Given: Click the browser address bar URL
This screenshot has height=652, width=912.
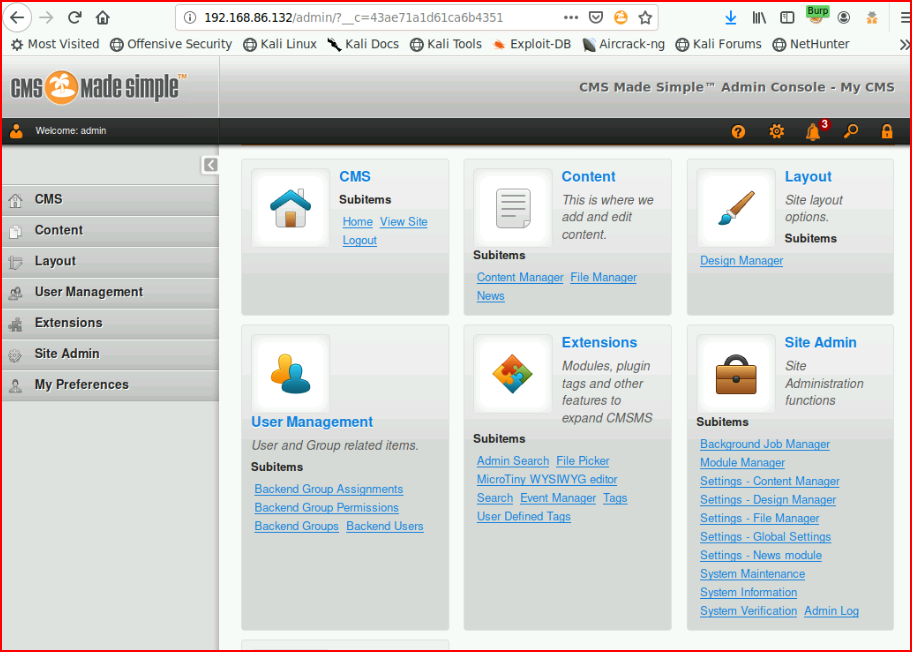Looking at the screenshot, I should 353,17.
